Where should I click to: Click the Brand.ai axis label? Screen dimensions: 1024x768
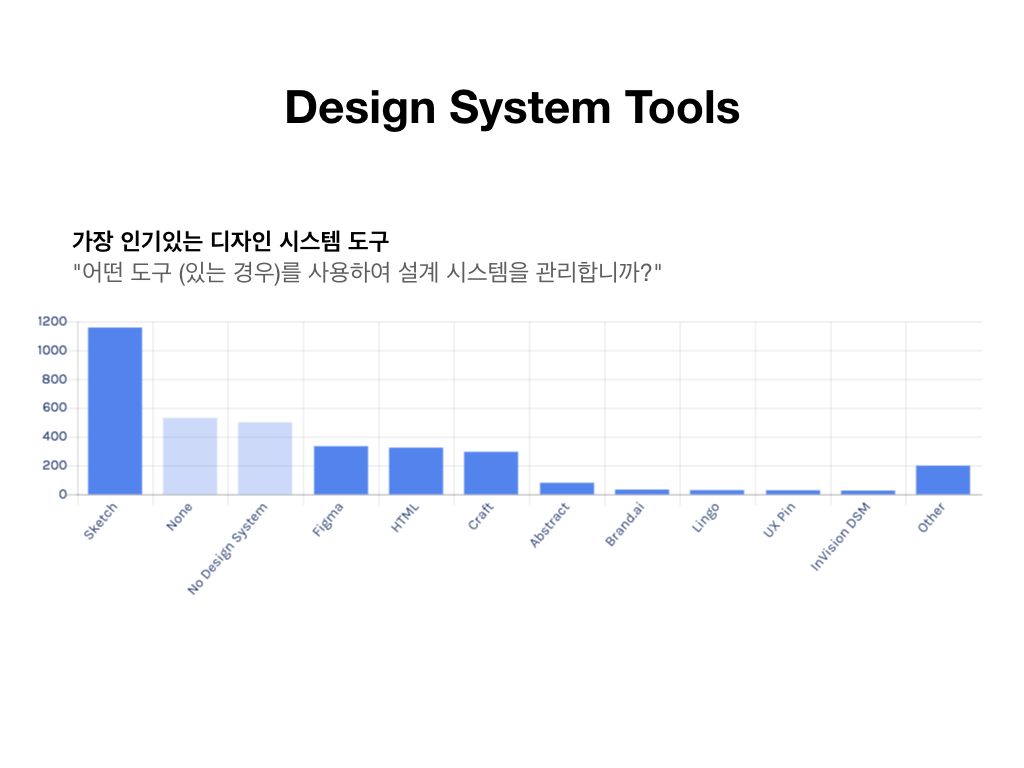click(x=624, y=525)
